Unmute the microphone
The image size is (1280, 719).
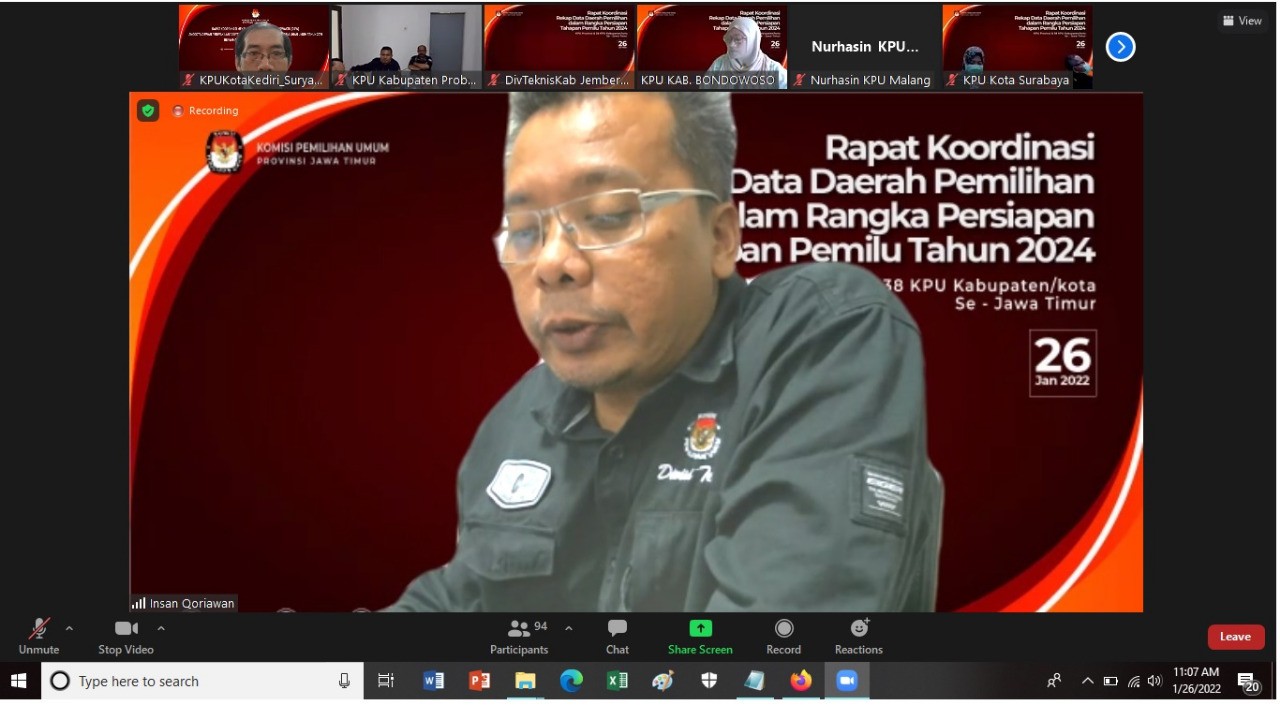pos(39,636)
